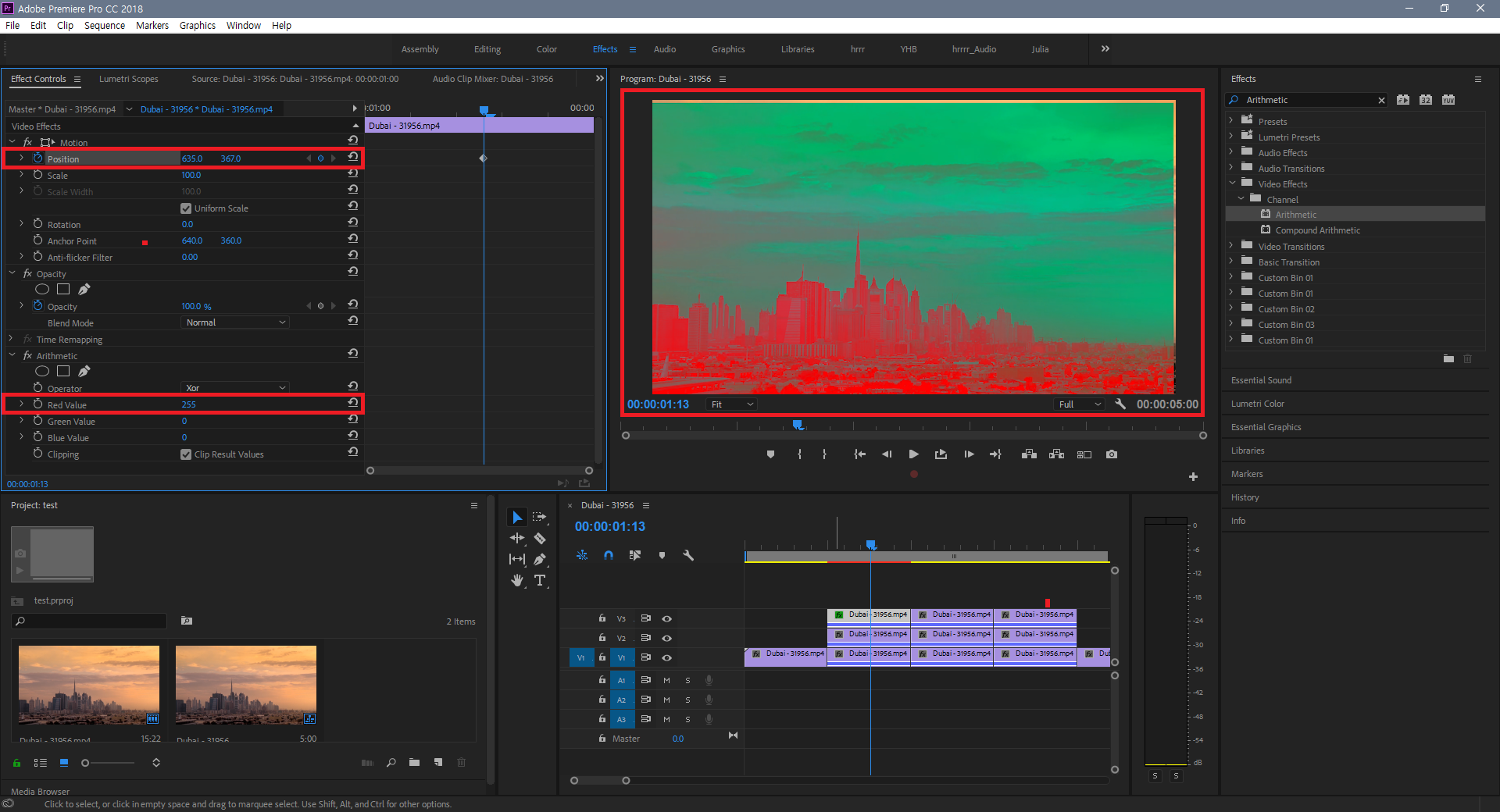Switch to the Color workspace
The width and height of the screenshot is (1500, 812).
click(x=547, y=49)
